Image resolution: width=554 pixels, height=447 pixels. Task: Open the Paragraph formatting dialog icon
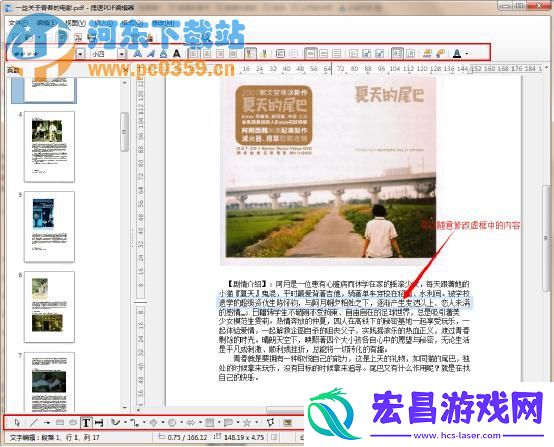(x=441, y=54)
